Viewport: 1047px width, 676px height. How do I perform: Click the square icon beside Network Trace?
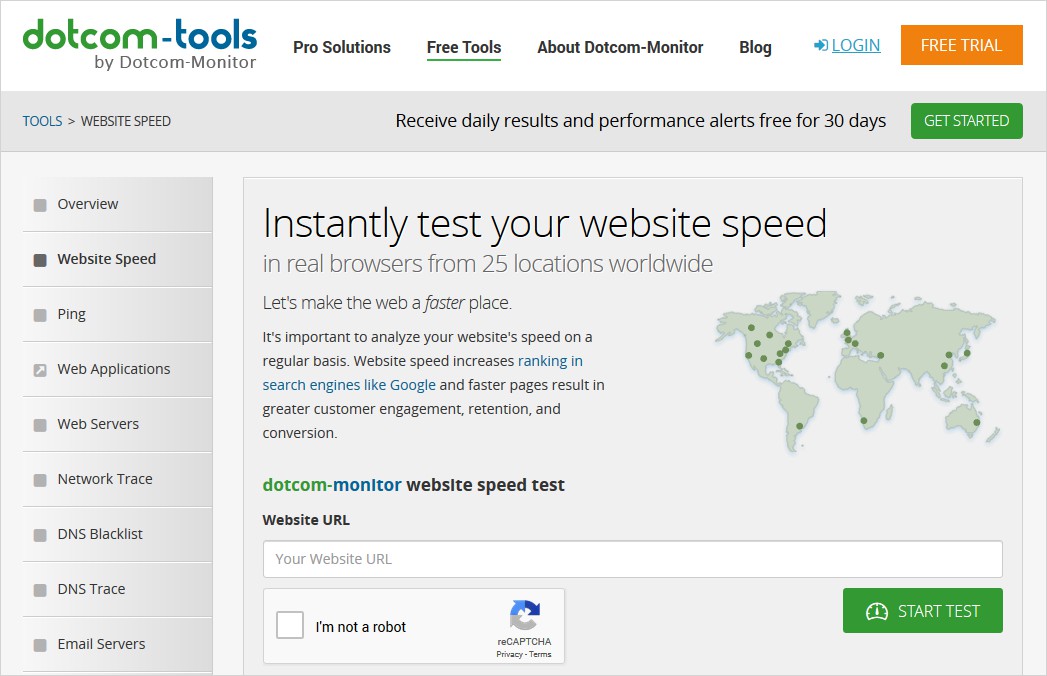click(40, 480)
